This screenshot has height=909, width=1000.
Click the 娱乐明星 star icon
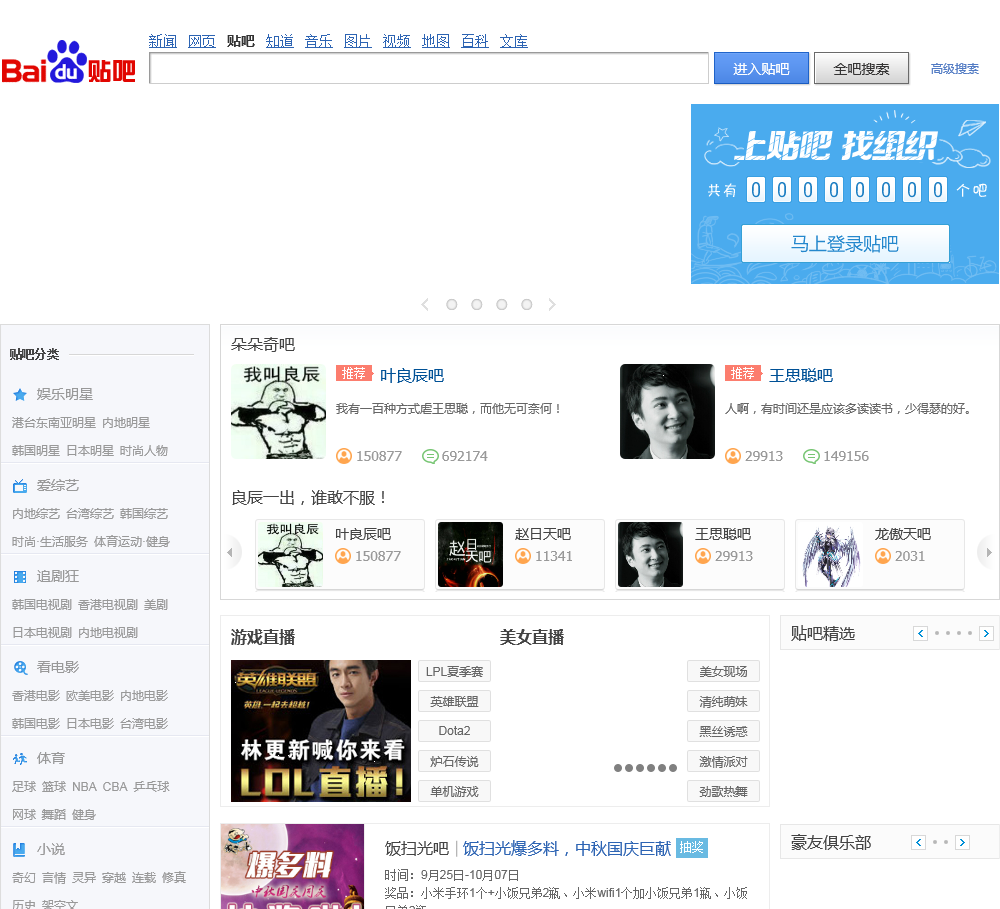pyautogui.click(x=20, y=395)
